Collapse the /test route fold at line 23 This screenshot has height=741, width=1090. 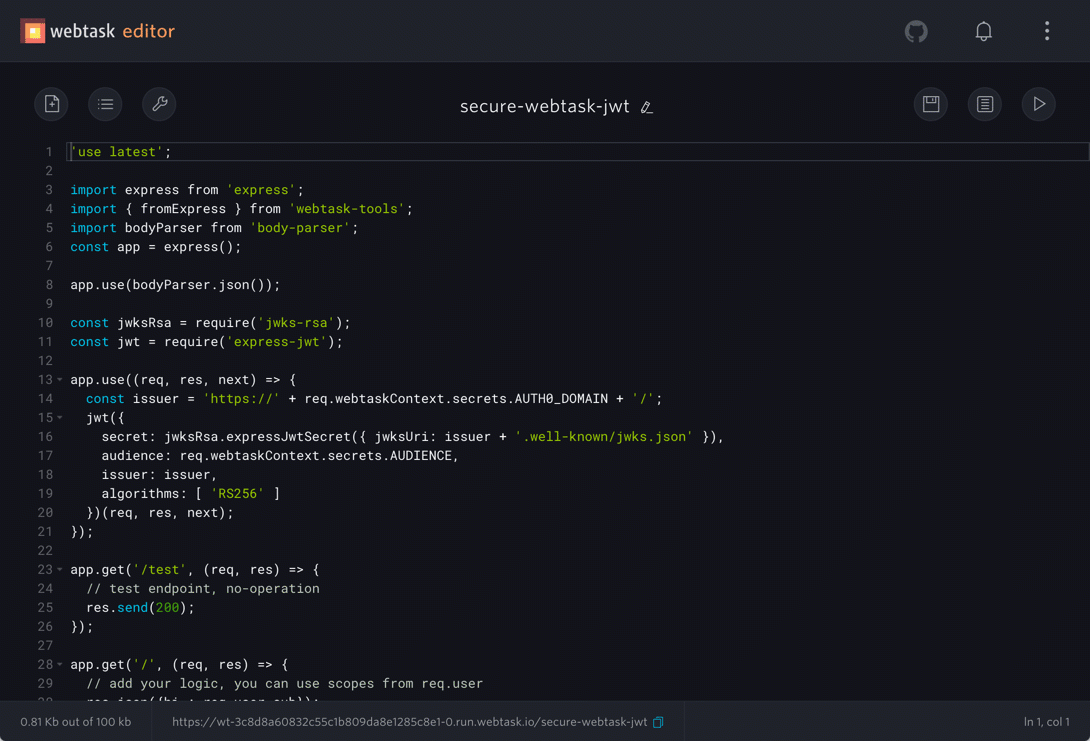60,569
